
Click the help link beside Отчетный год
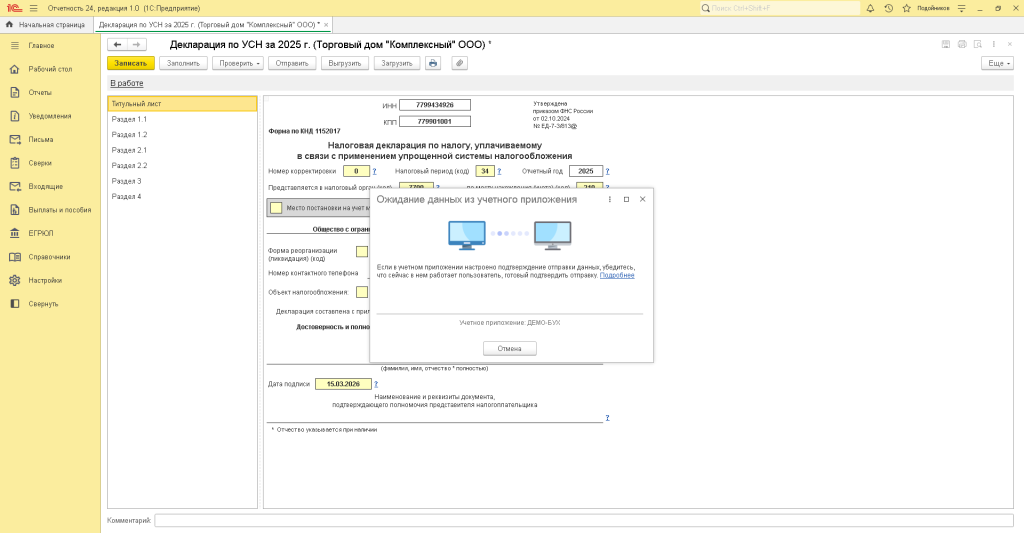607,171
